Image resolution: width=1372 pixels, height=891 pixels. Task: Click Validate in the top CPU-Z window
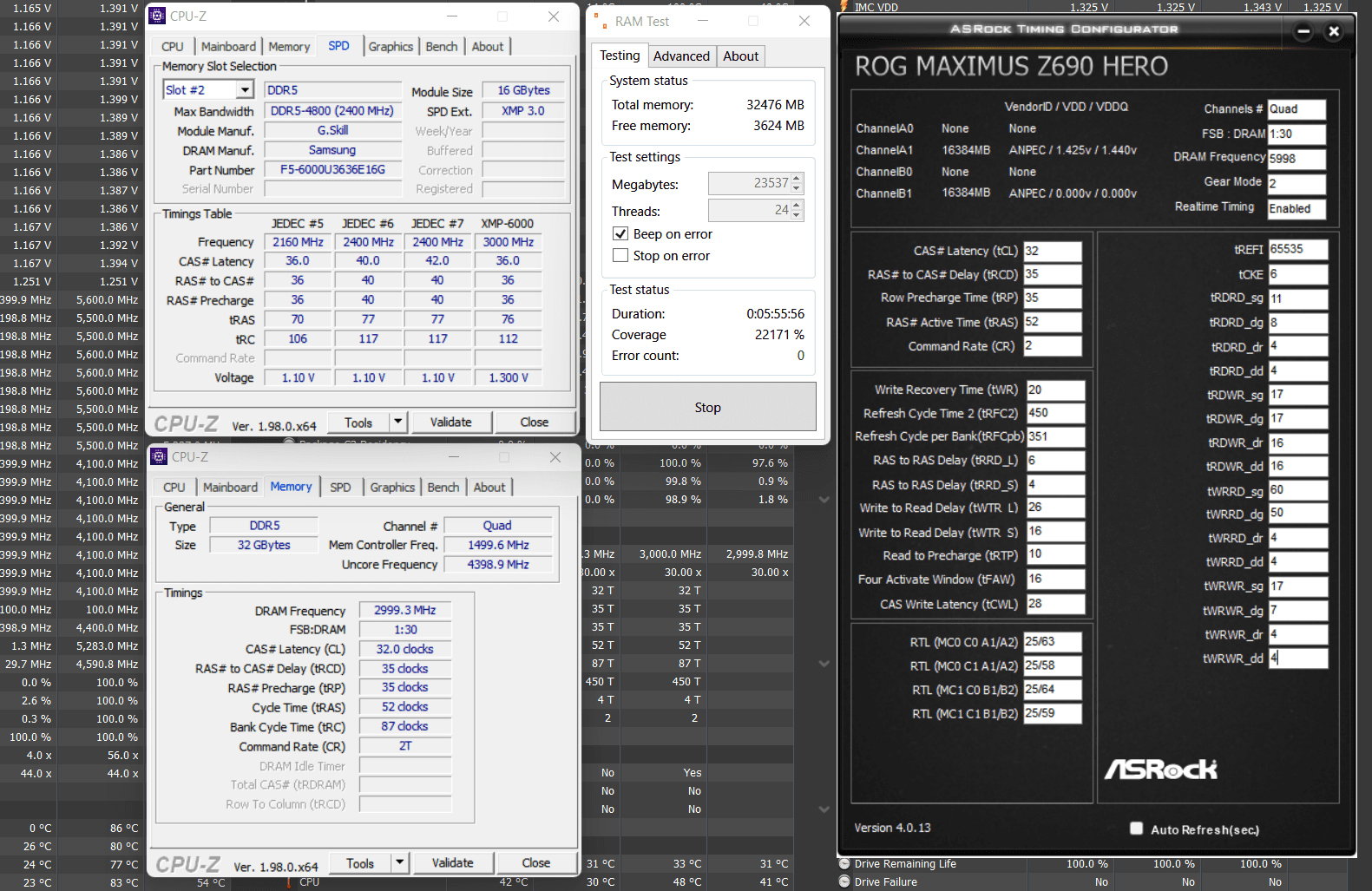(x=451, y=423)
